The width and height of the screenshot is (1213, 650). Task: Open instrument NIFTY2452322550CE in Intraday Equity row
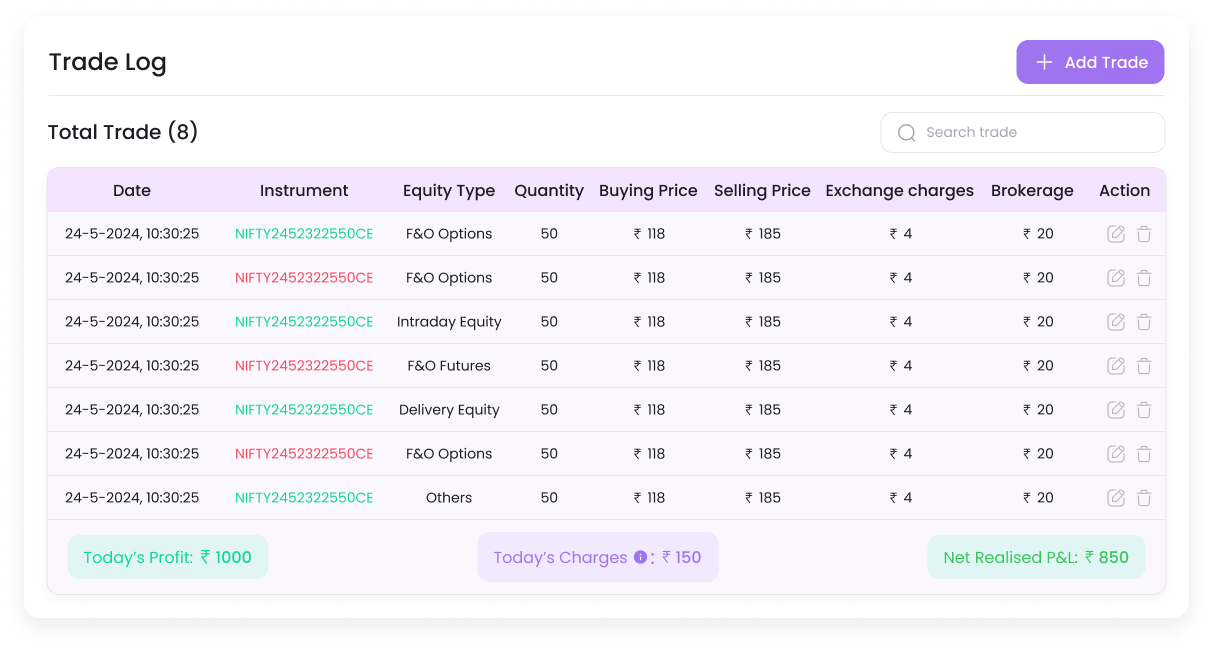(304, 322)
